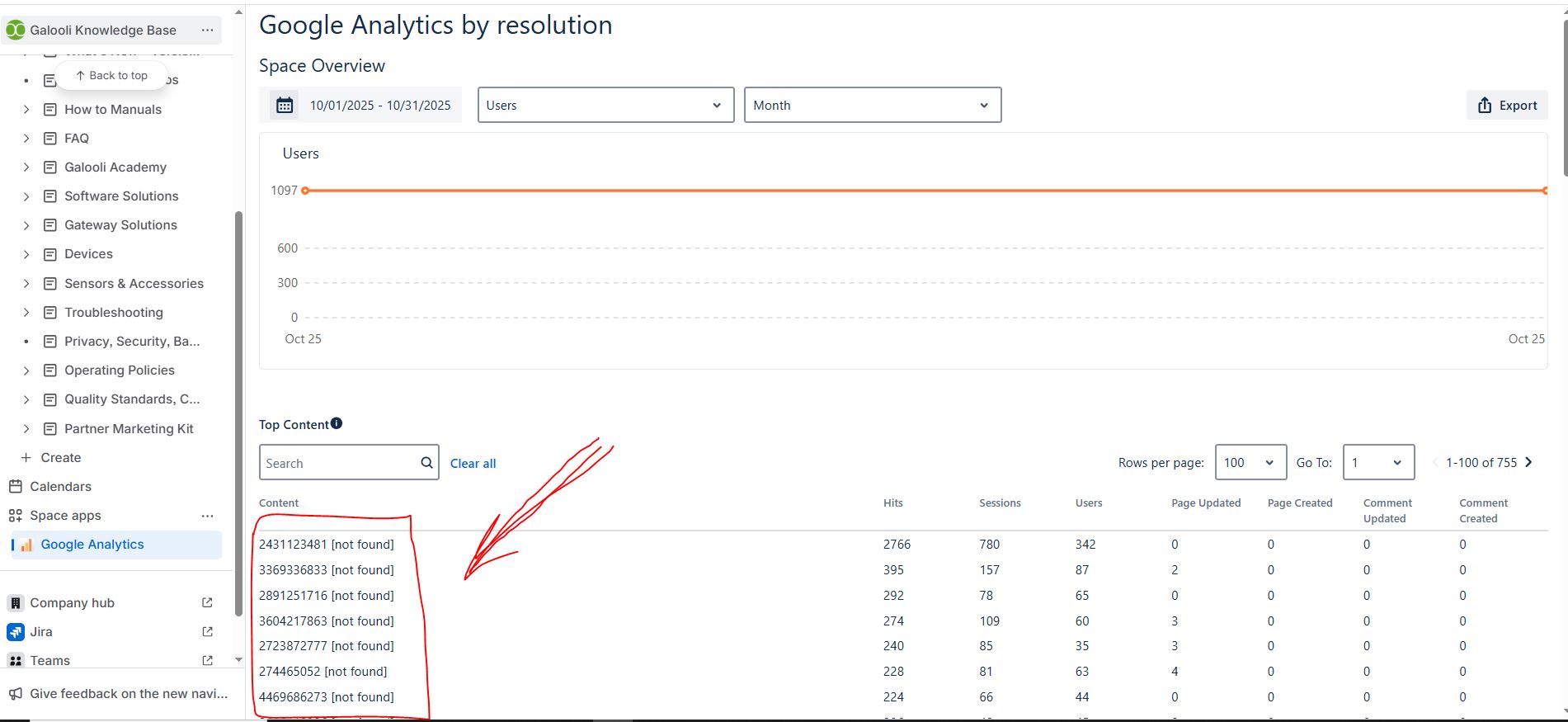Screen dimensions: 1568x722
Task: Click the Top Content info icon
Action: click(337, 423)
